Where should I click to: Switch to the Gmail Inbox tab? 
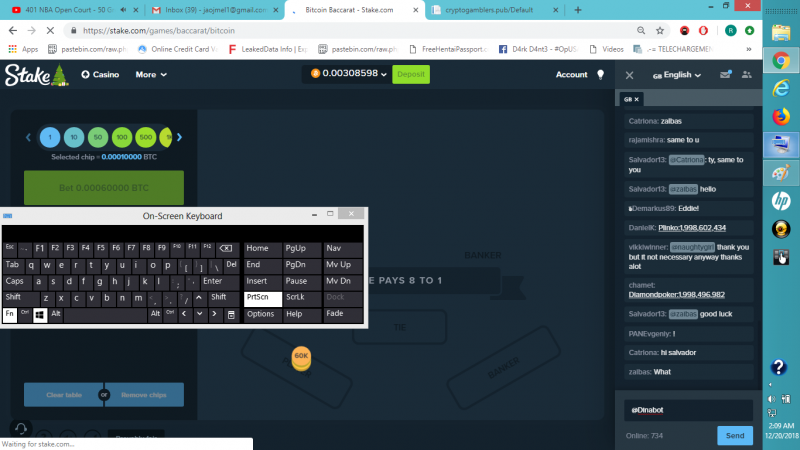(214, 10)
